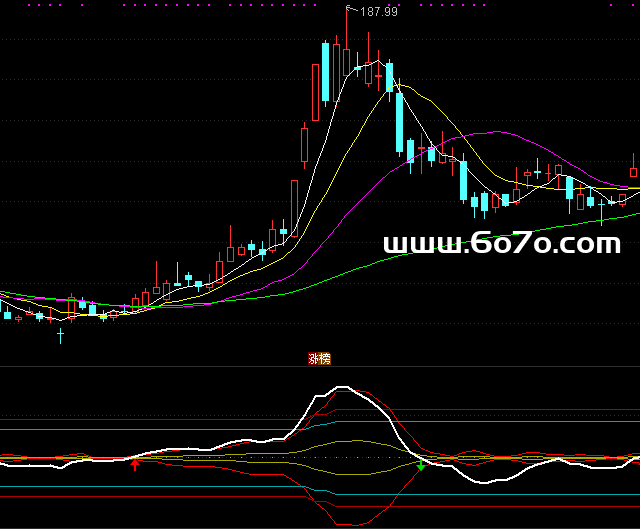
Task: Click the red 涨停 label marker
Action: (319, 358)
